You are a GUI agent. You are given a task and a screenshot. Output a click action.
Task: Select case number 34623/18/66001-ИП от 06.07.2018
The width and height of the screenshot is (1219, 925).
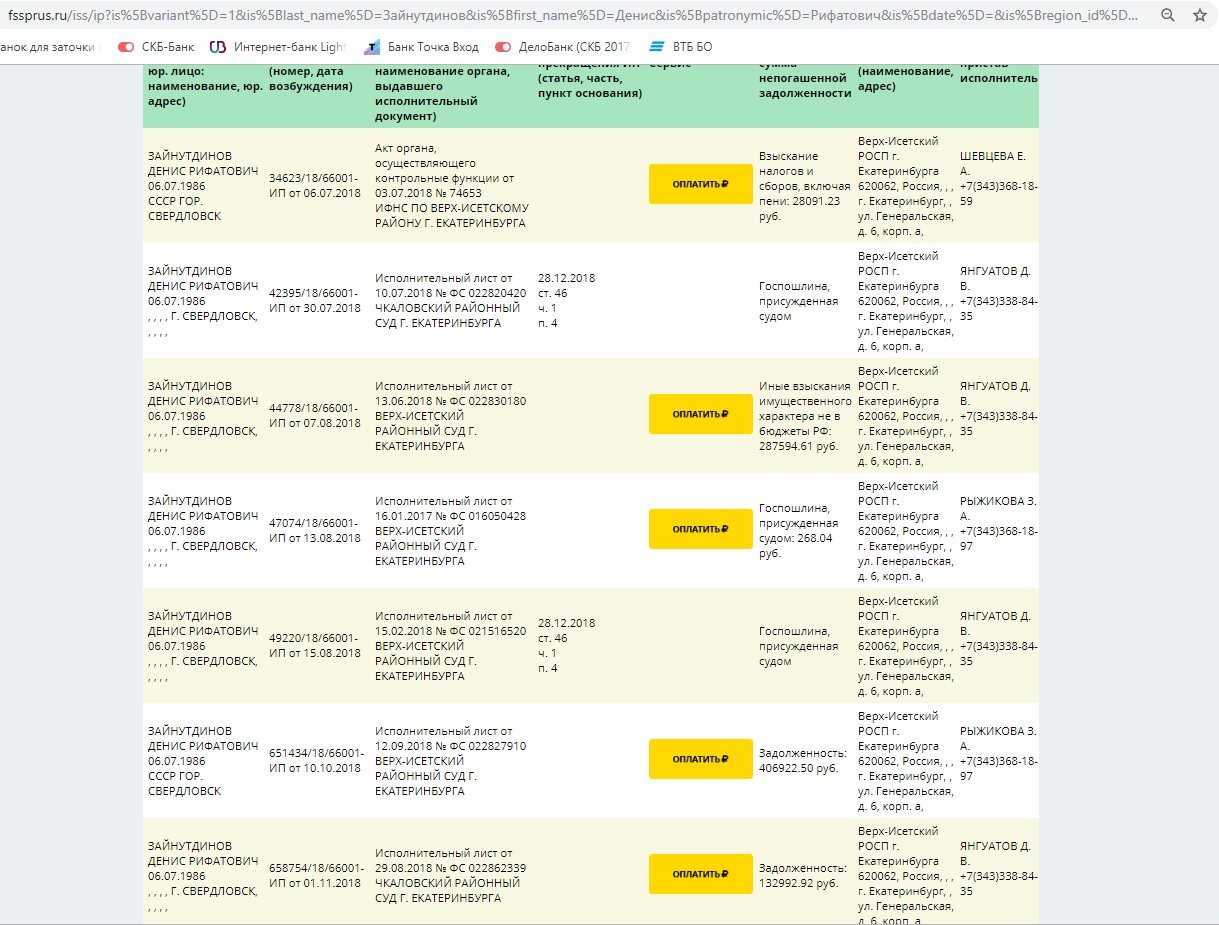point(315,185)
